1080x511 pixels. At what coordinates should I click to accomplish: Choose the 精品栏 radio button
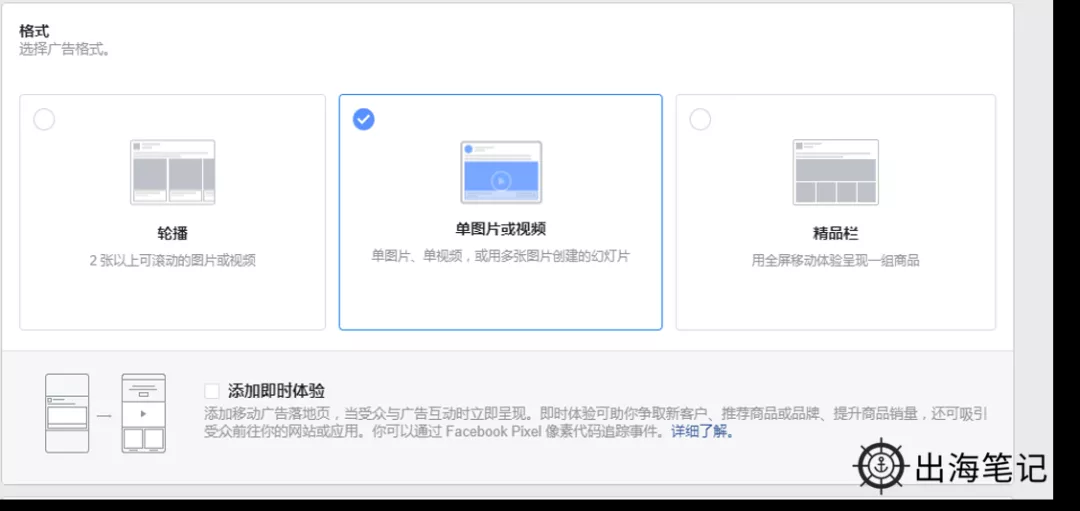700,120
